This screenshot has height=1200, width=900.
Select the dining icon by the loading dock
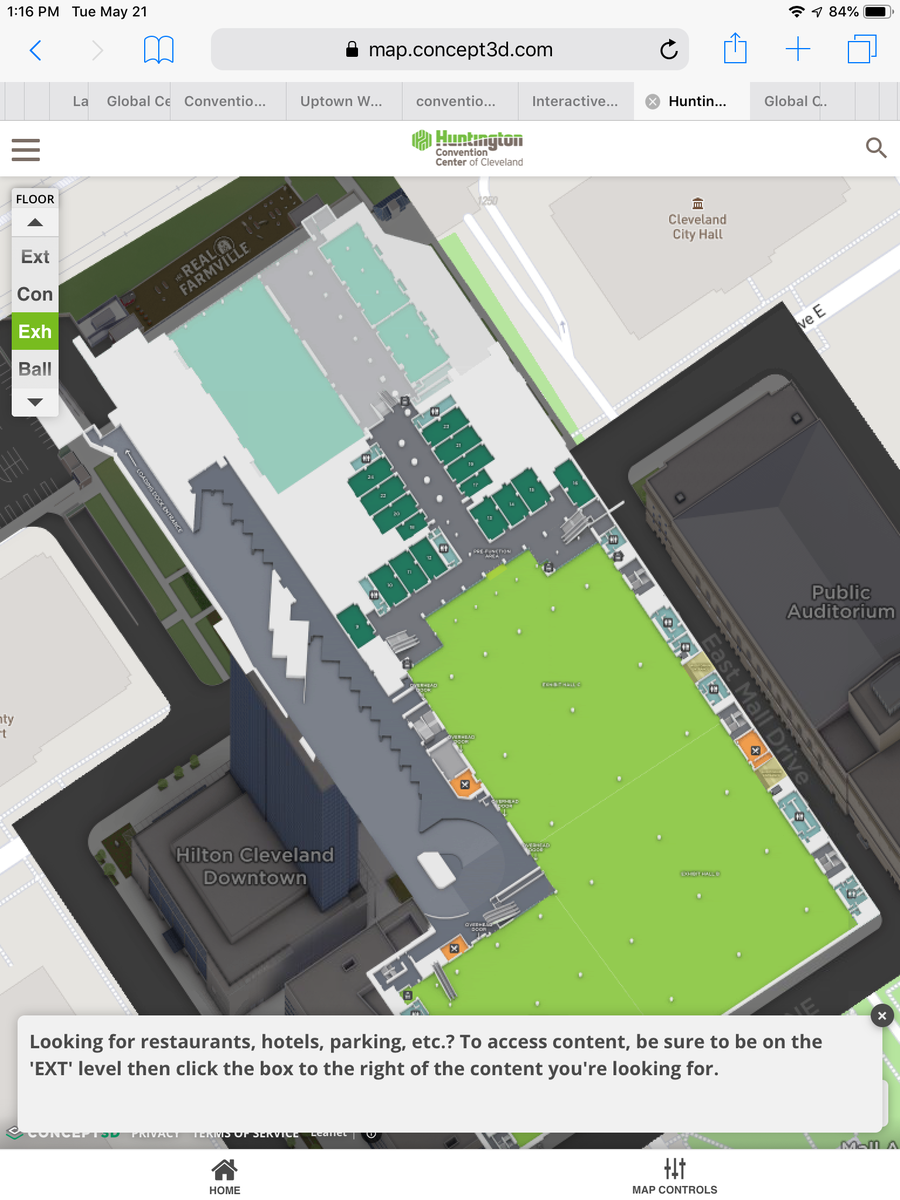(x=466, y=786)
